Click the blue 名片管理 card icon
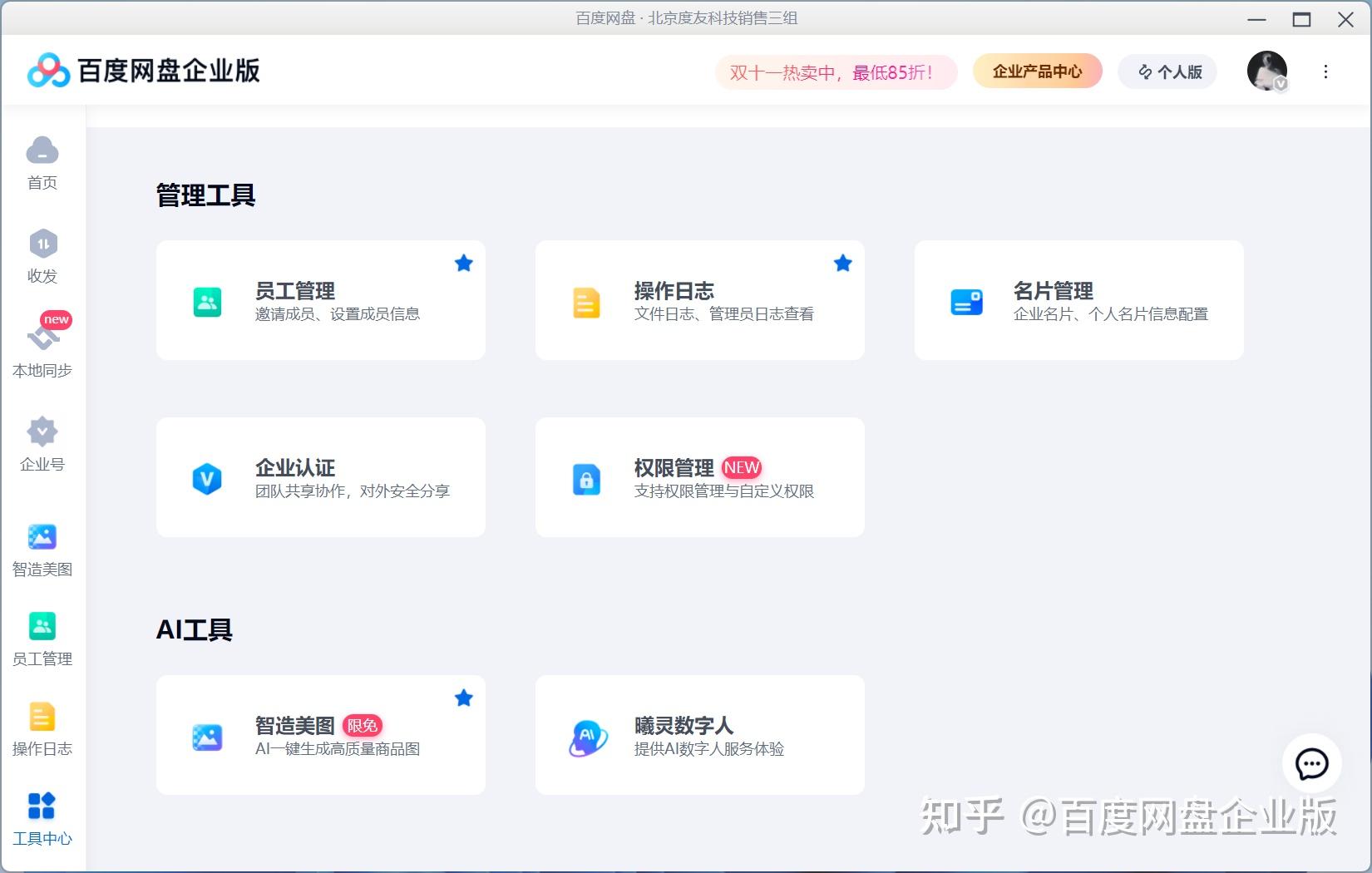 966,302
